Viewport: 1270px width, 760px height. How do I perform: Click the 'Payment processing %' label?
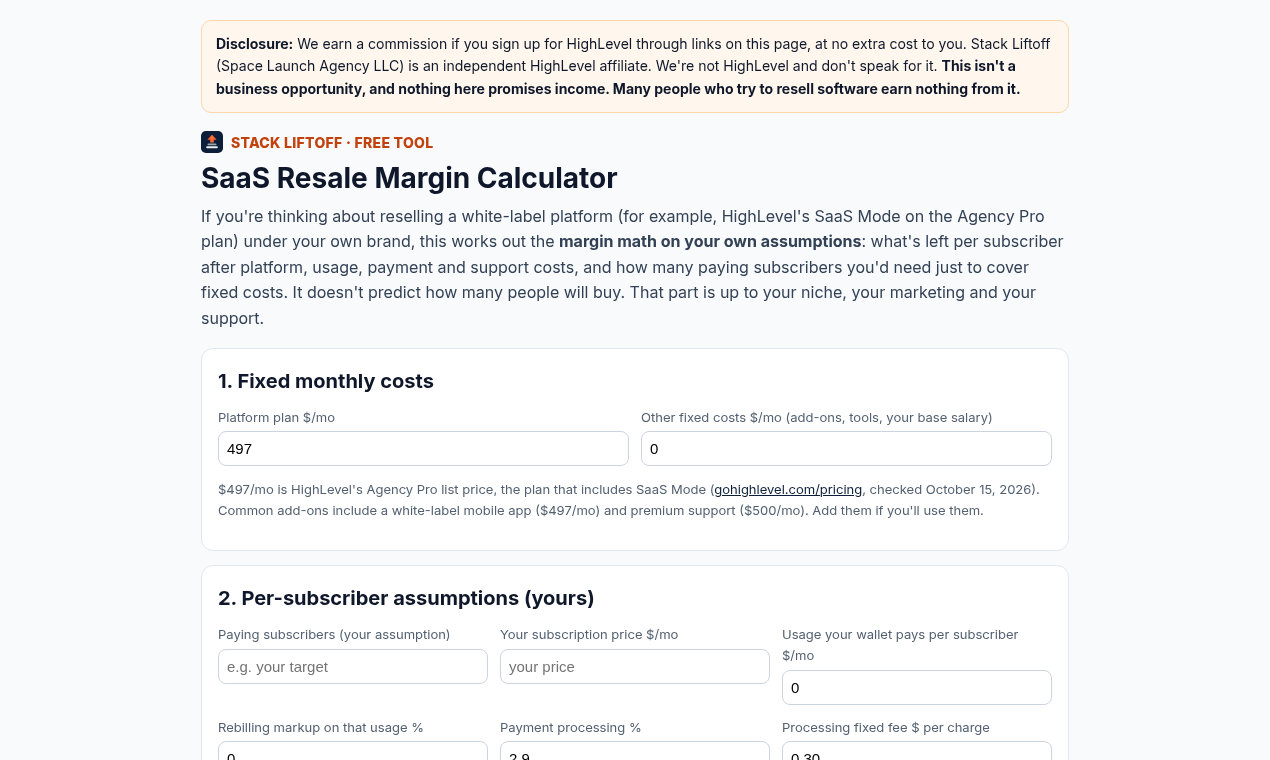coord(571,728)
